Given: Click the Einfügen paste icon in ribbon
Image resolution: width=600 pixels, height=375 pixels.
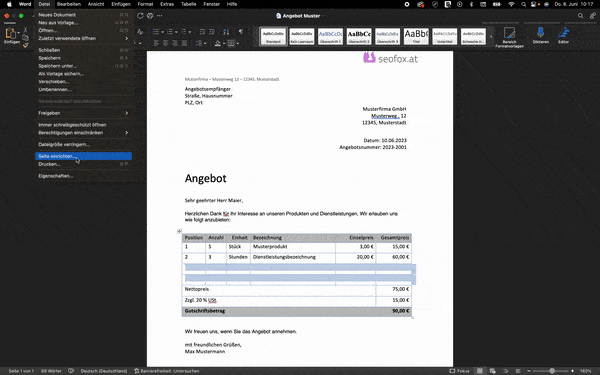Looking at the screenshot, I should pos(10,33).
